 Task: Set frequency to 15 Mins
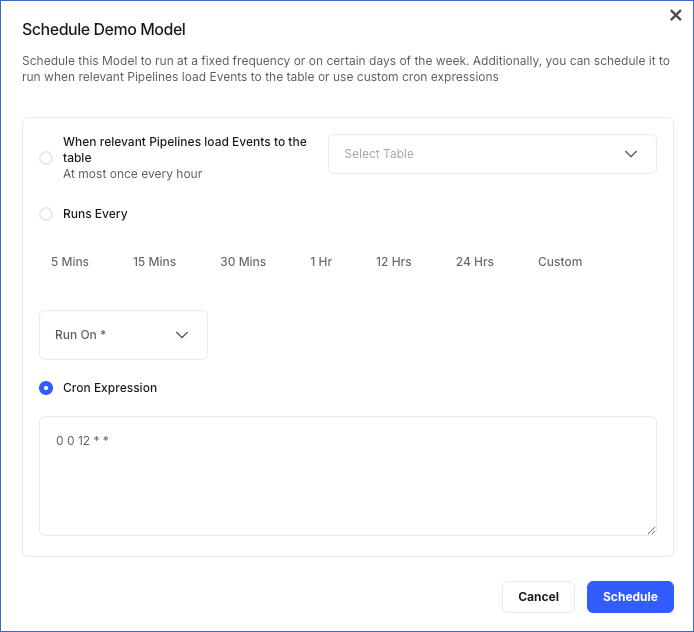154,262
